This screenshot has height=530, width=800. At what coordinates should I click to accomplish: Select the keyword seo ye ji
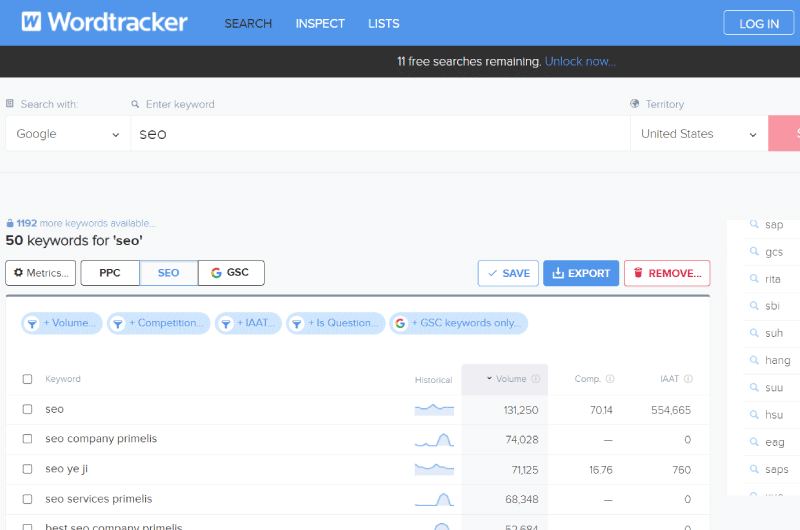point(66,469)
